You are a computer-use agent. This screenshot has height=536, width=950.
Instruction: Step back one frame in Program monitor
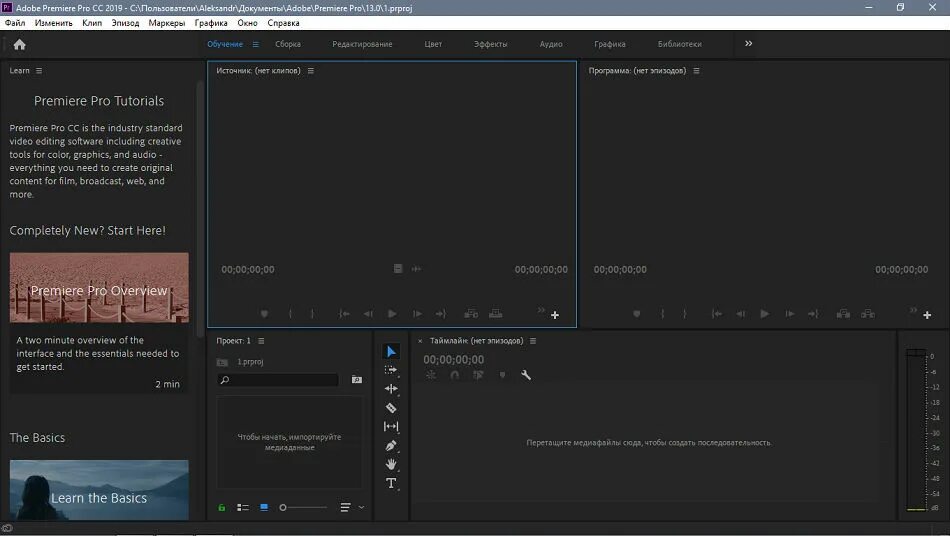(740, 314)
